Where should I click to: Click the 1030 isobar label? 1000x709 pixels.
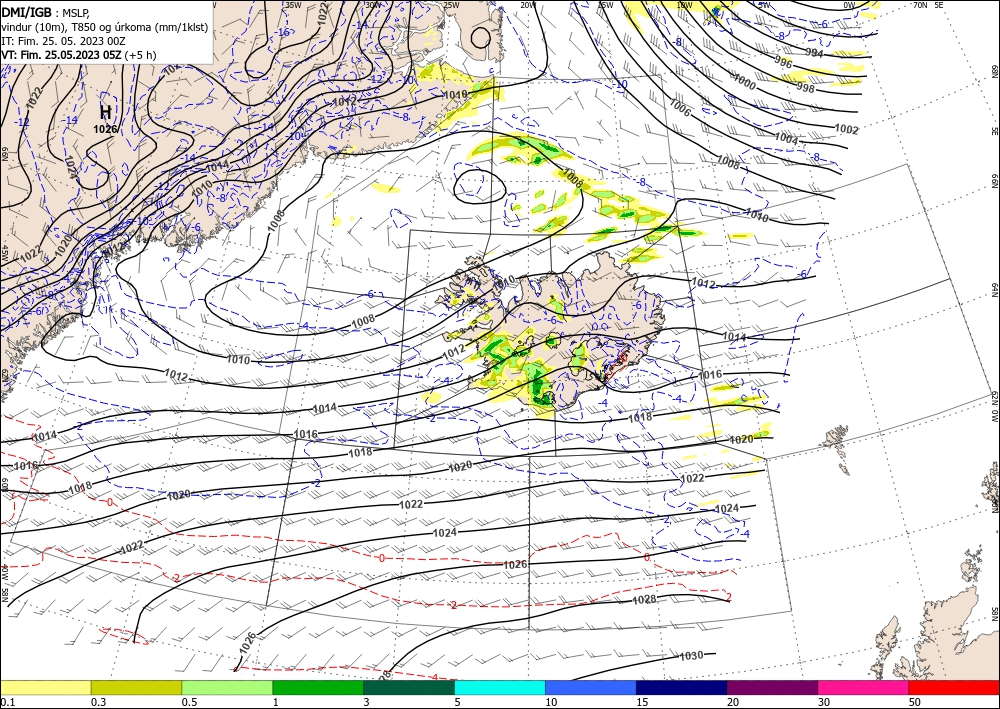tap(691, 655)
